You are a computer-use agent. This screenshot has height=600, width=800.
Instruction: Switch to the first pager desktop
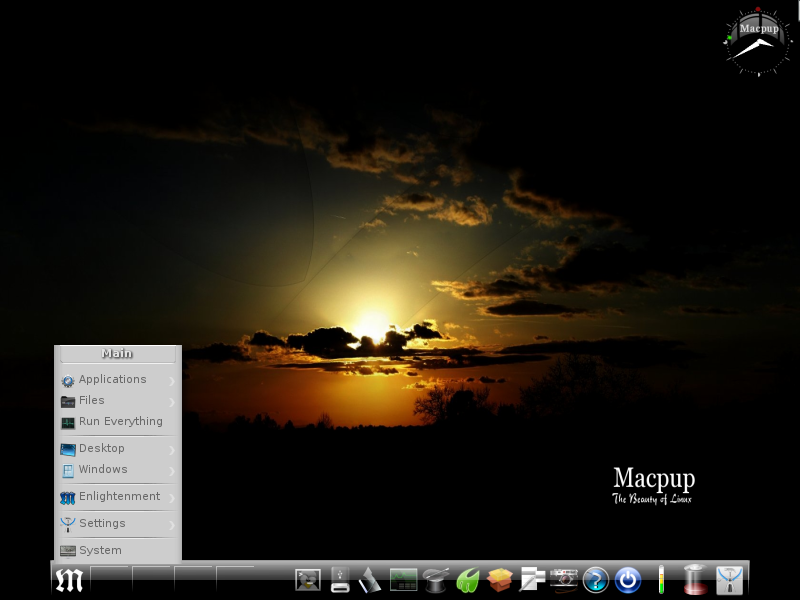point(110,580)
